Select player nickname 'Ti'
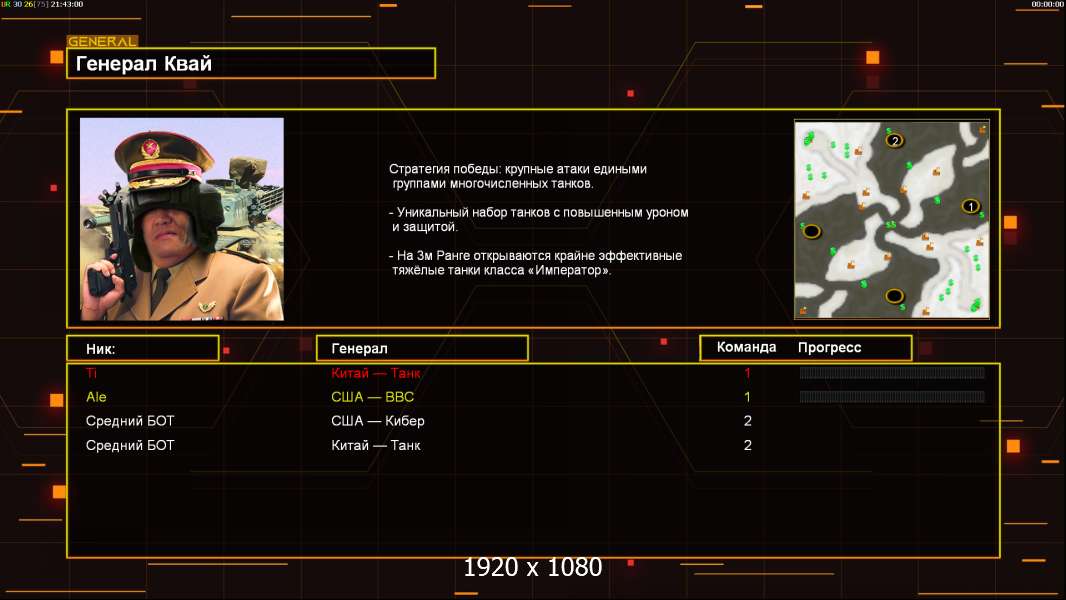 click(x=92, y=372)
